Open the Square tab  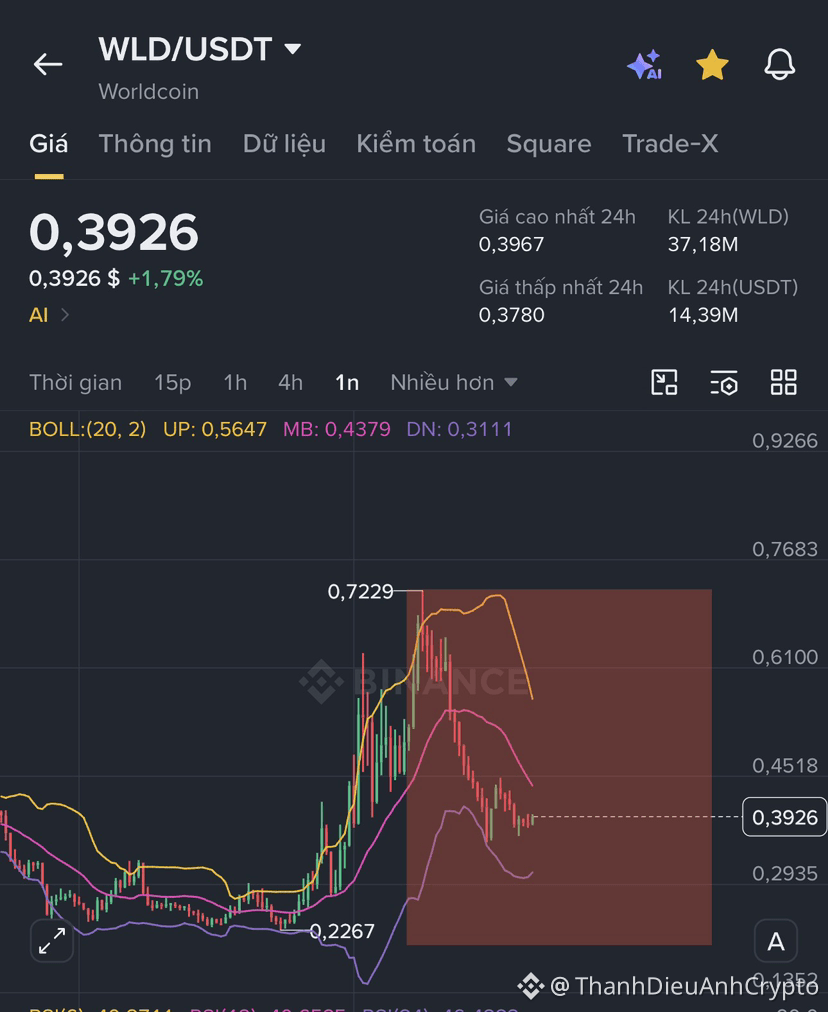(x=549, y=144)
